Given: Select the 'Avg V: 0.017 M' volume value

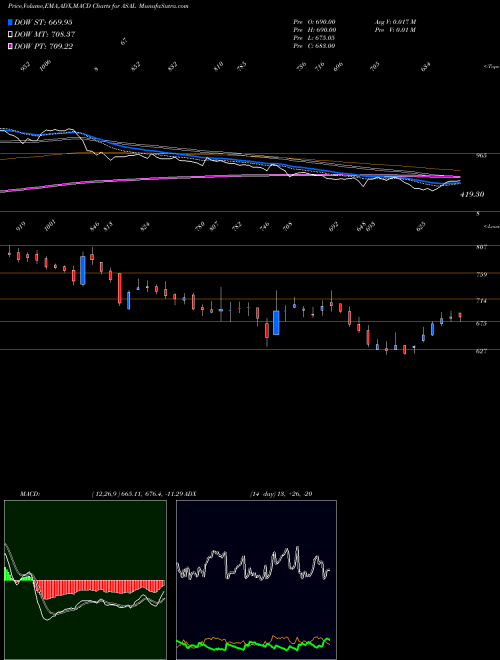Looking at the screenshot, I should coord(395,22).
